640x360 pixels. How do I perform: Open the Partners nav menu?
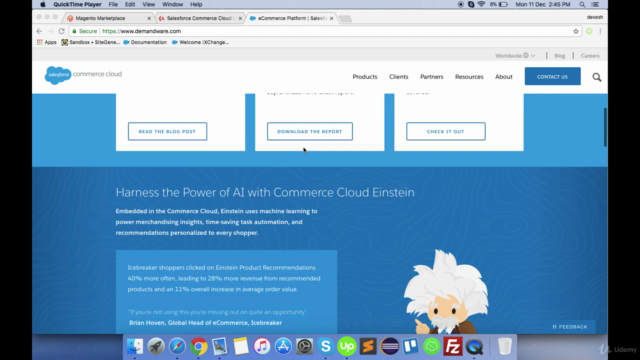click(x=431, y=77)
